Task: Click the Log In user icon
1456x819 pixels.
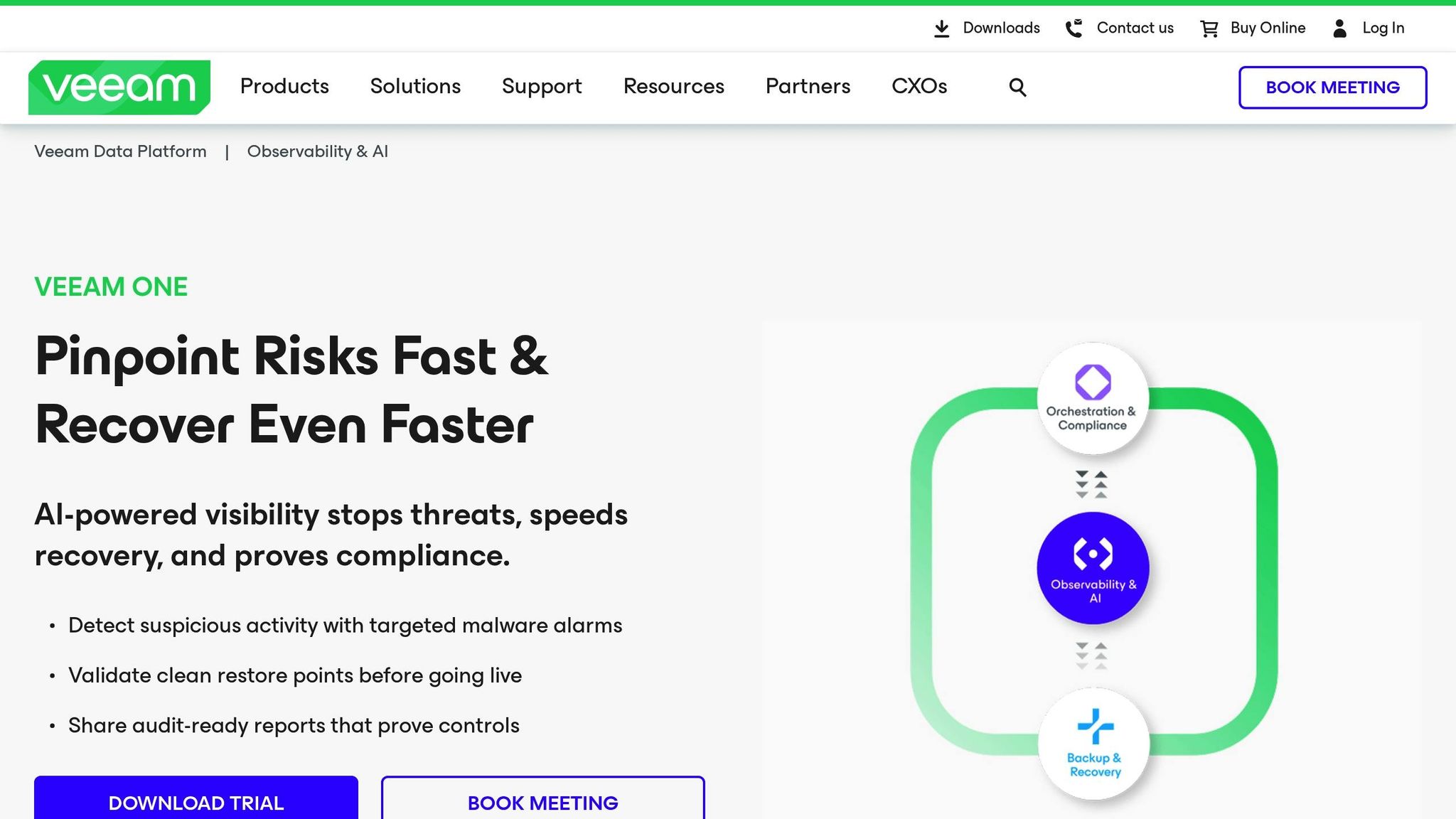Action: click(1339, 28)
